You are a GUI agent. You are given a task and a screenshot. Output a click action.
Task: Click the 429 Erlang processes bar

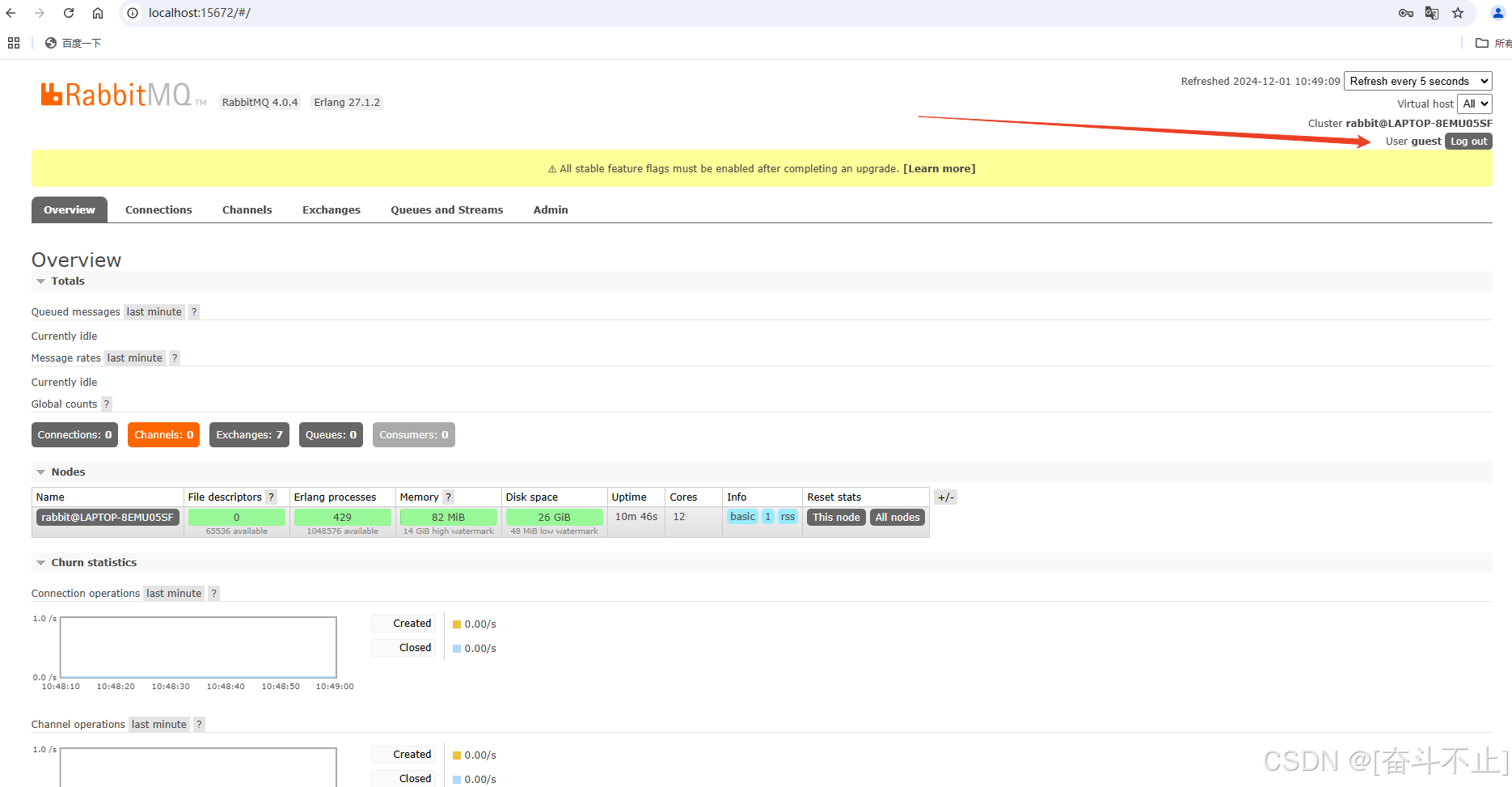pyautogui.click(x=343, y=517)
